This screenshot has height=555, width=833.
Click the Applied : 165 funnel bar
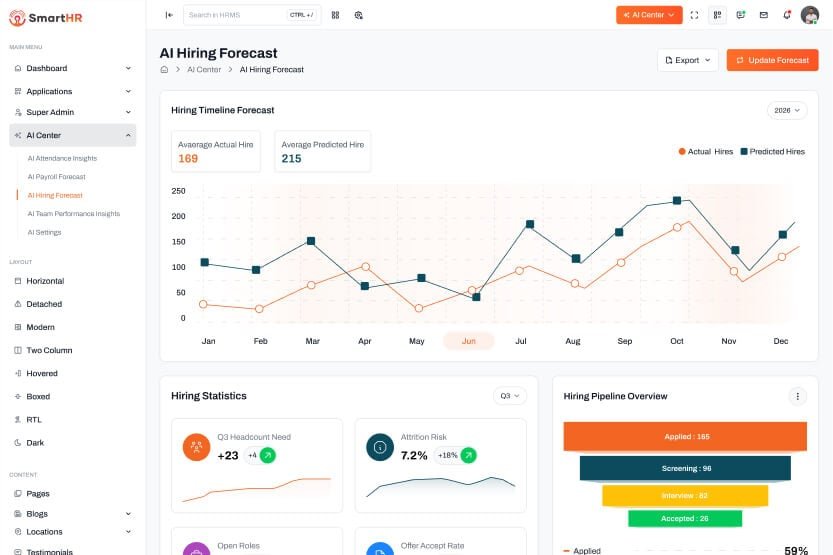coord(685,436)
